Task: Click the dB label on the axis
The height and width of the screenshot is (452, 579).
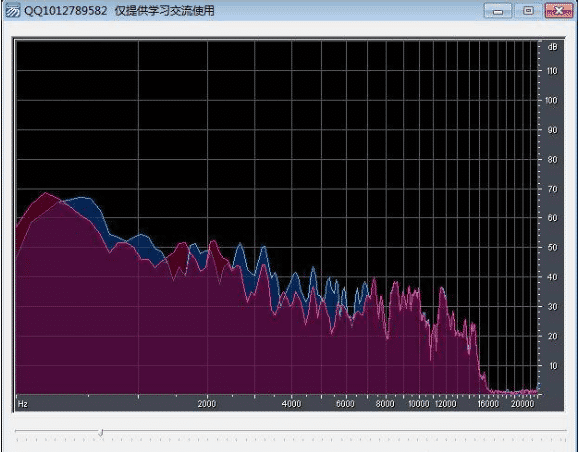Action: 553,47
